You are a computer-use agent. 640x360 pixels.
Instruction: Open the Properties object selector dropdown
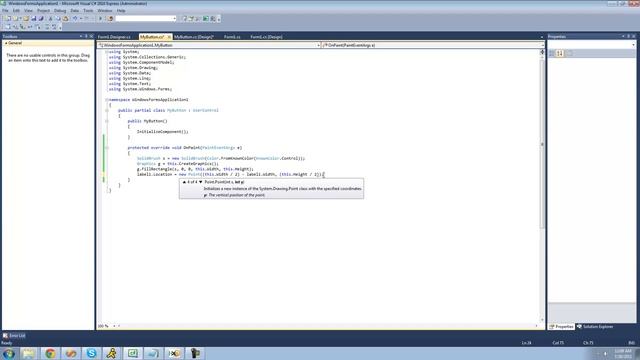coord(633,45)
